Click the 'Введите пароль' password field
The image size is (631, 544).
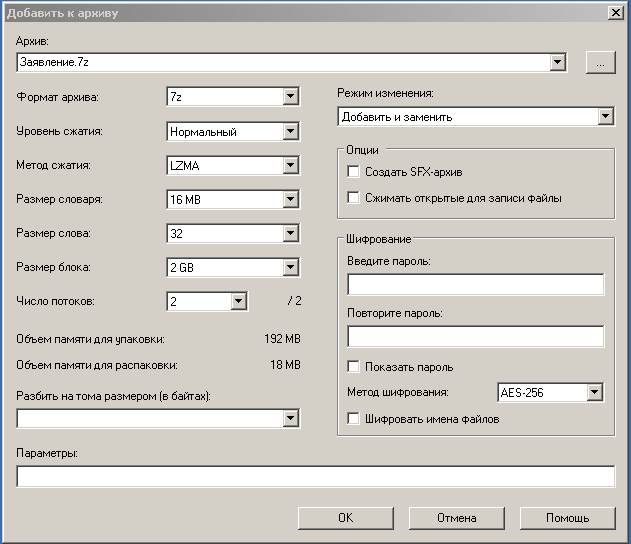pos(476,284)
